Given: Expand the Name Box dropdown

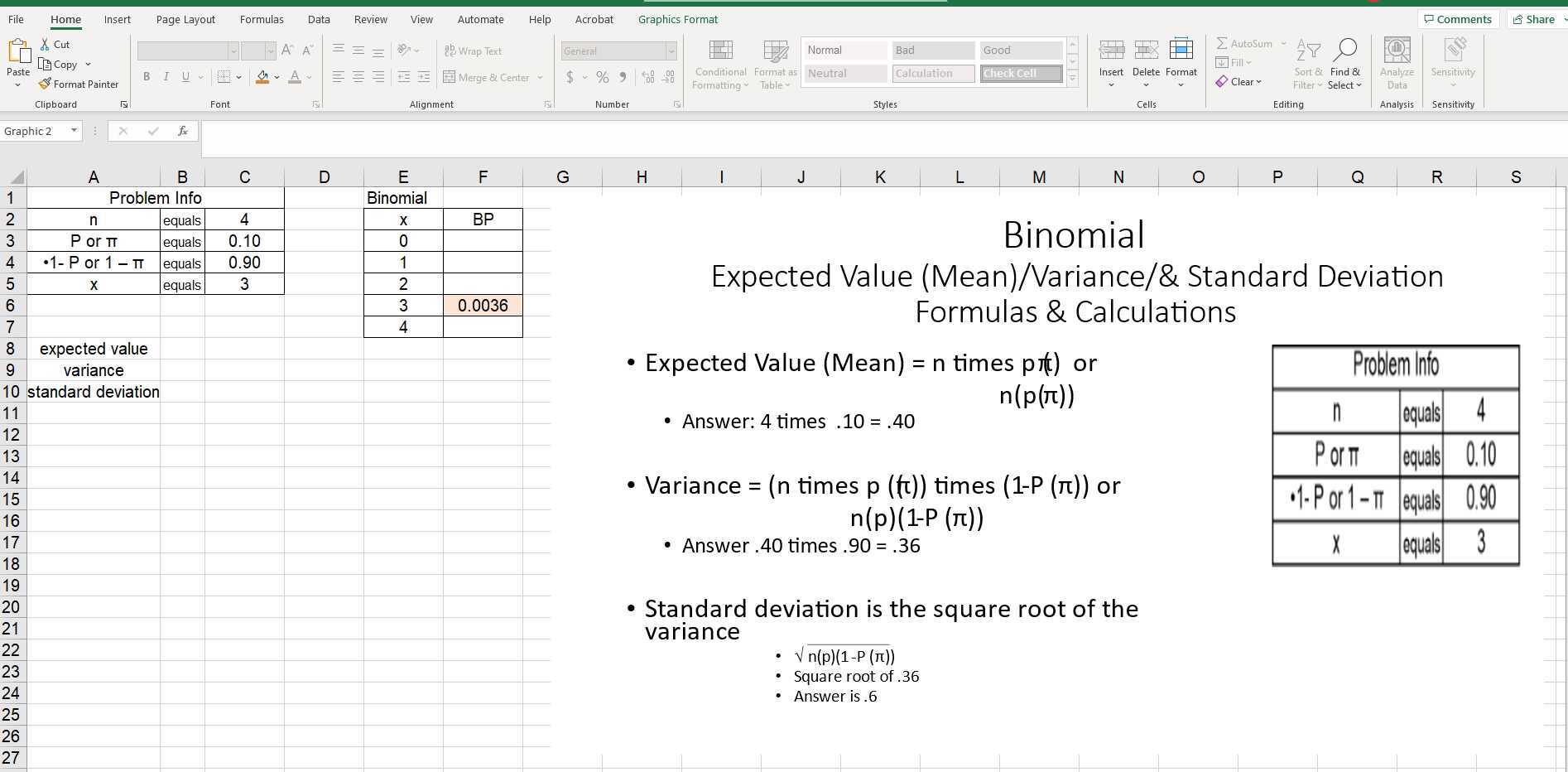Looking at the screenshot, I should pos(73,131).
